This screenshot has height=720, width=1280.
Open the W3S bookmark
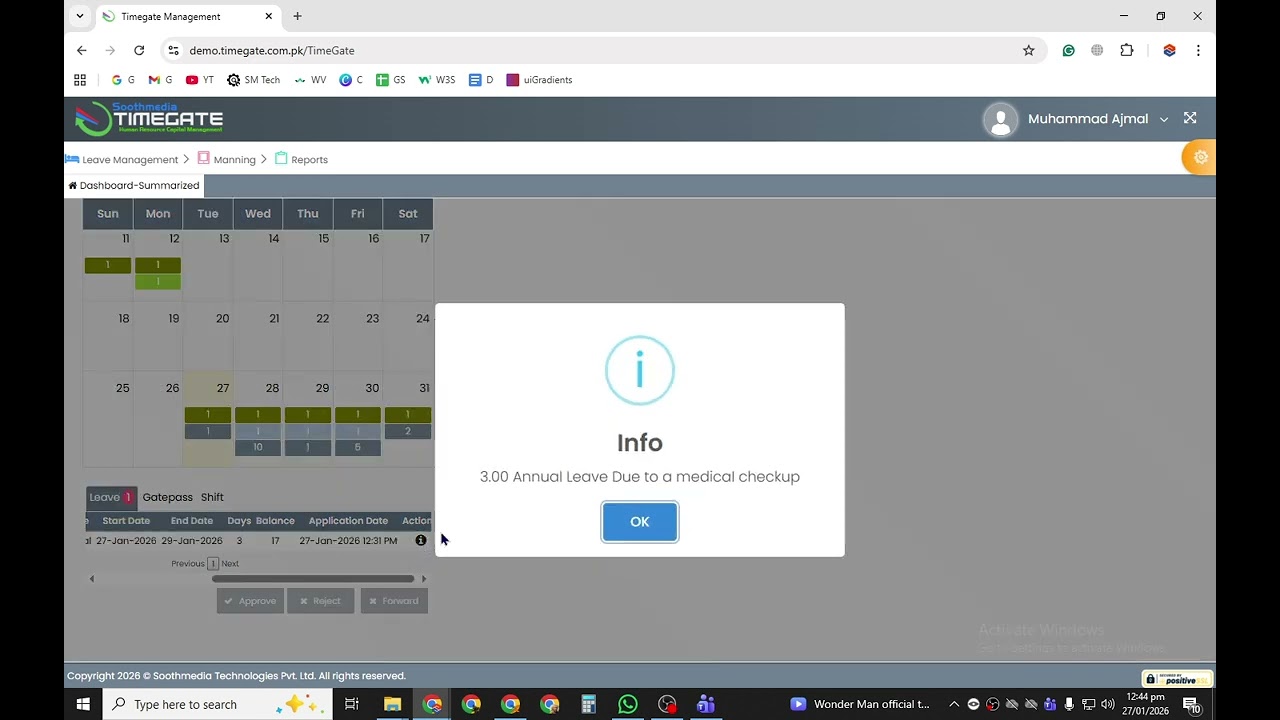pos(437,80)
